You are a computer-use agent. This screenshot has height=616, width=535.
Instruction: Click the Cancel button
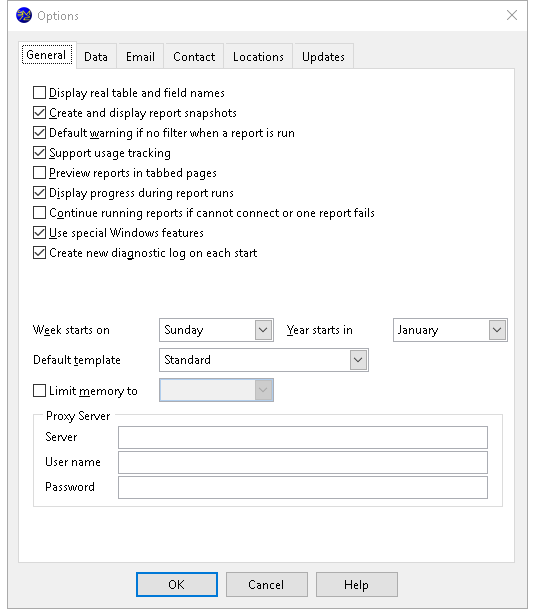[267, 585]
